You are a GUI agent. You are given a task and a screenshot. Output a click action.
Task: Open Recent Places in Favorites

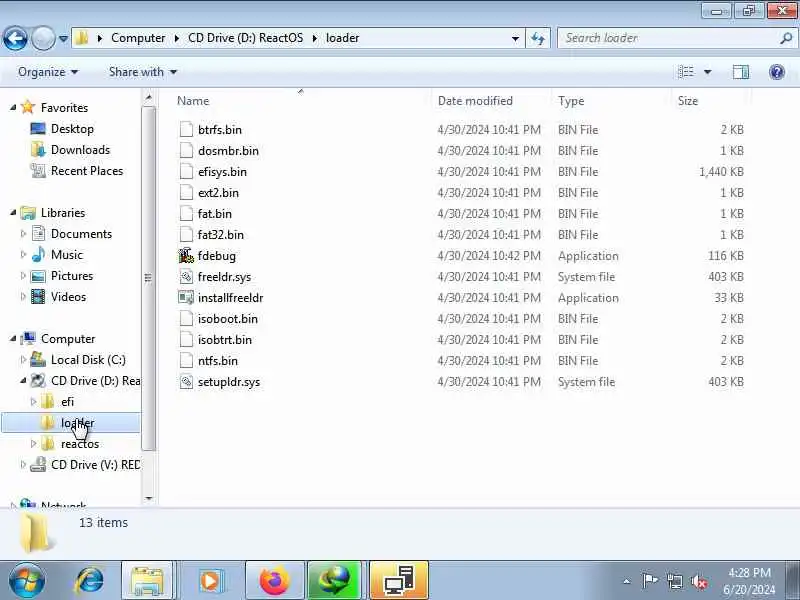tap(87, 171)
